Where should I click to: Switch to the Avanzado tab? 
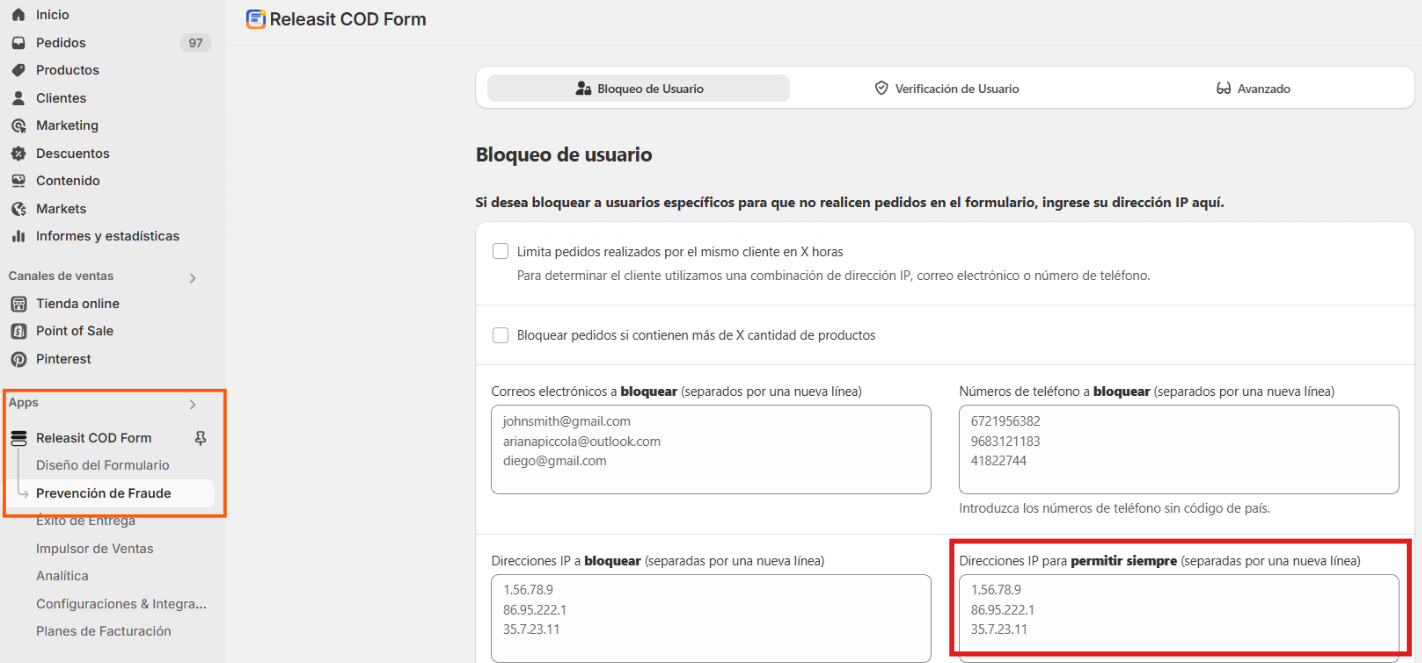pos(1253,89)
